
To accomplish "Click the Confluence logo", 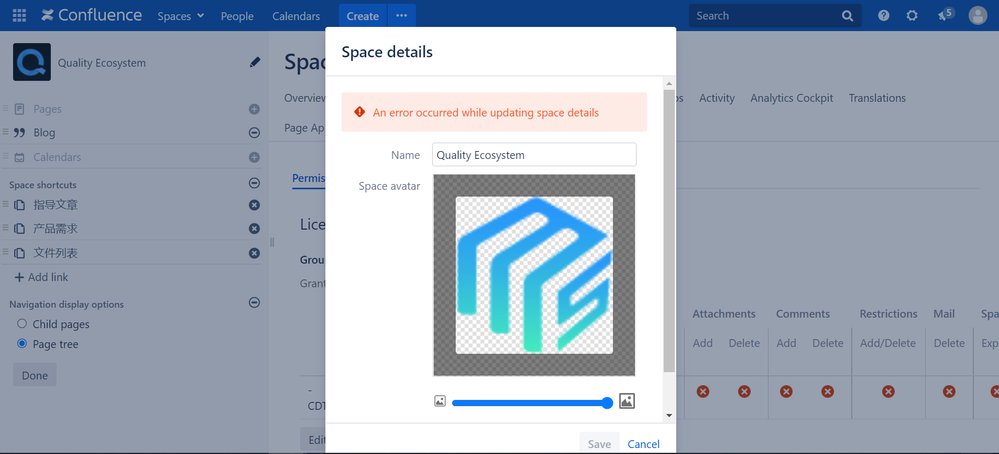I will coord(91,16).
